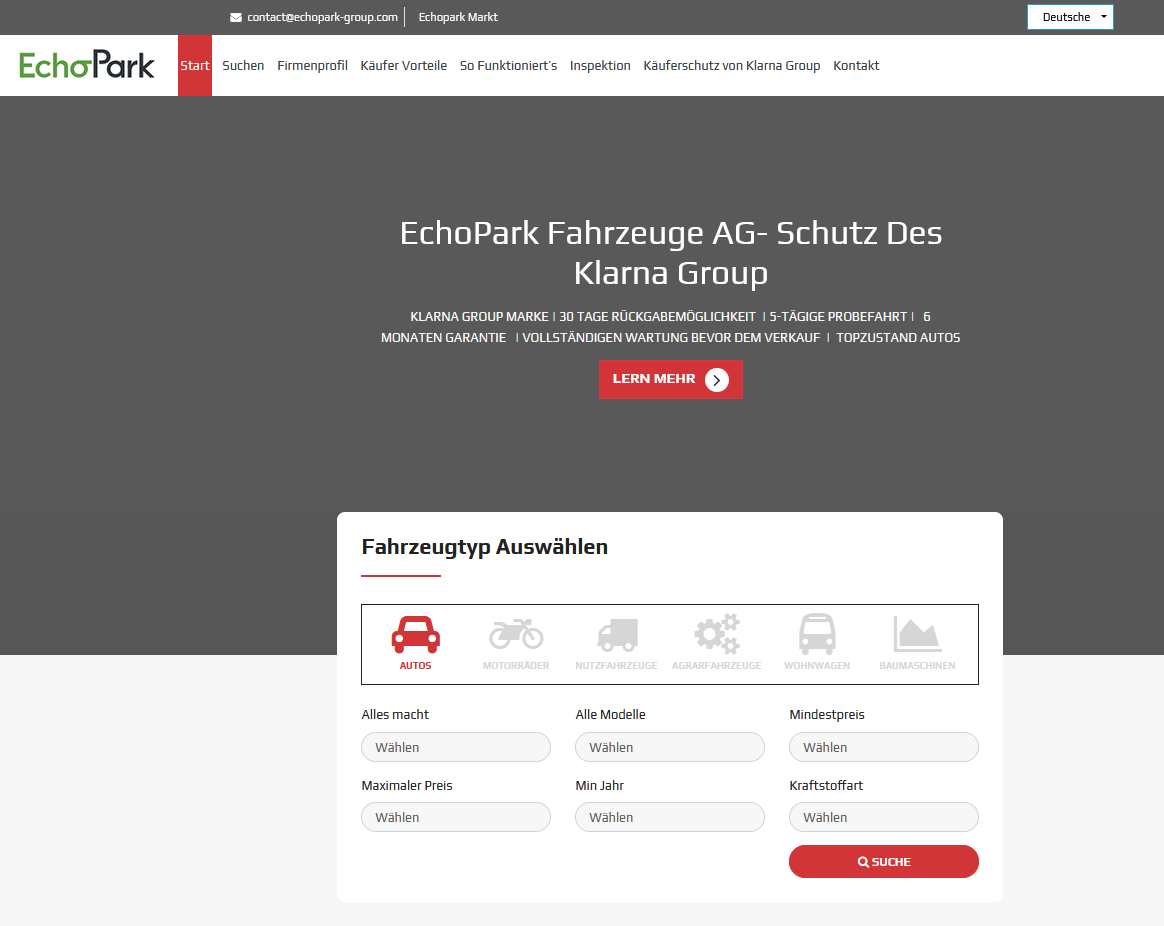Open the Suchen menu item
The height and width of the screenshot is (926, 1164).
pos(243,65)
